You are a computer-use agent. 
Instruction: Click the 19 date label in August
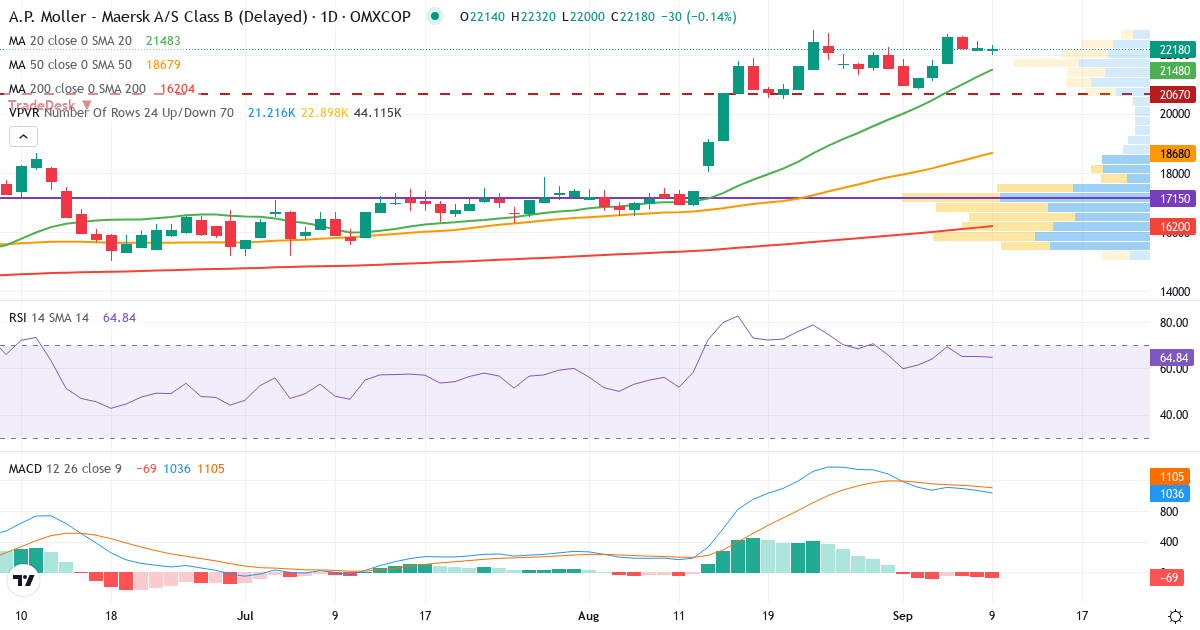coord(768,615)
